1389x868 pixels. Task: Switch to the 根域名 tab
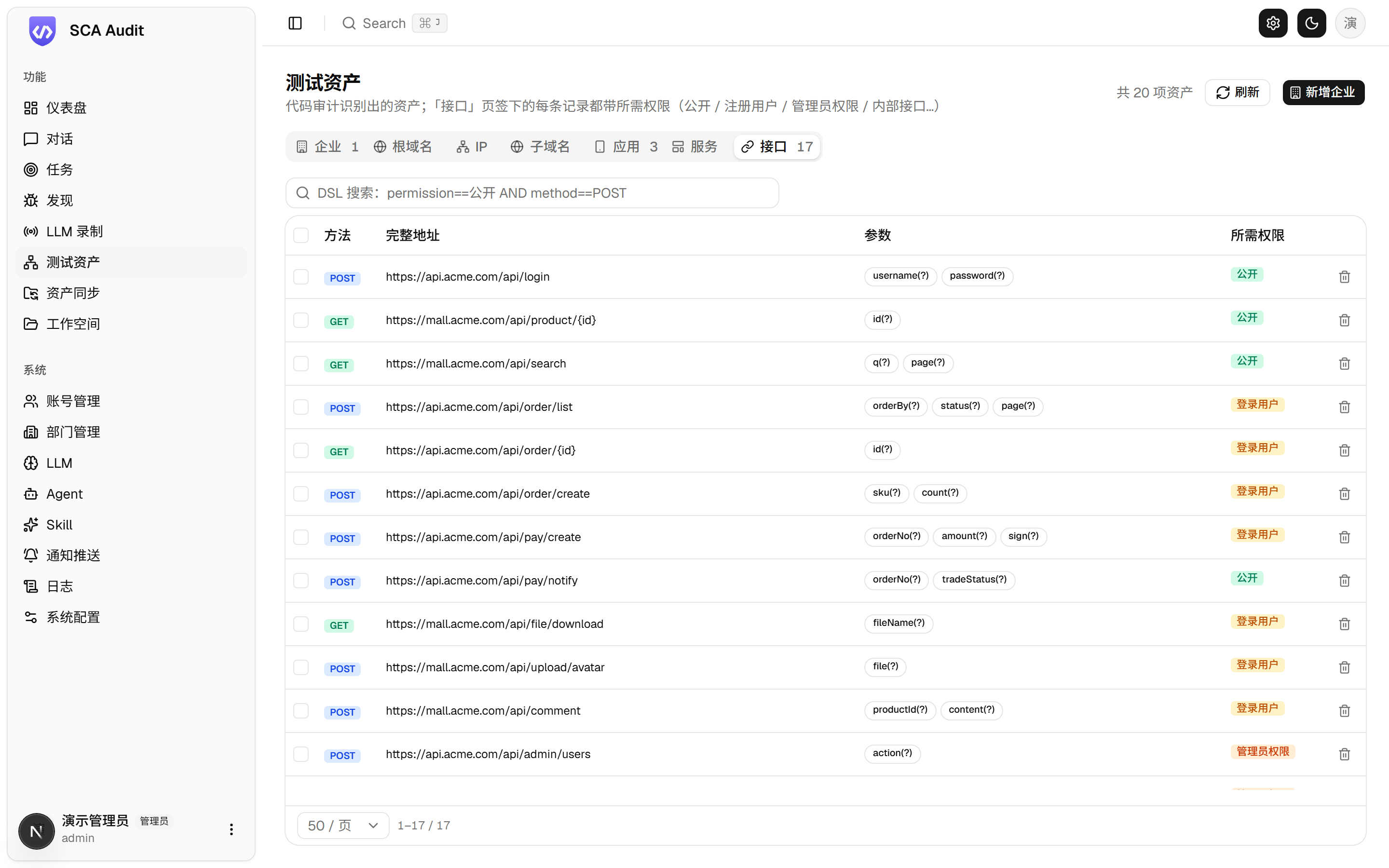(x=404, y=147)
